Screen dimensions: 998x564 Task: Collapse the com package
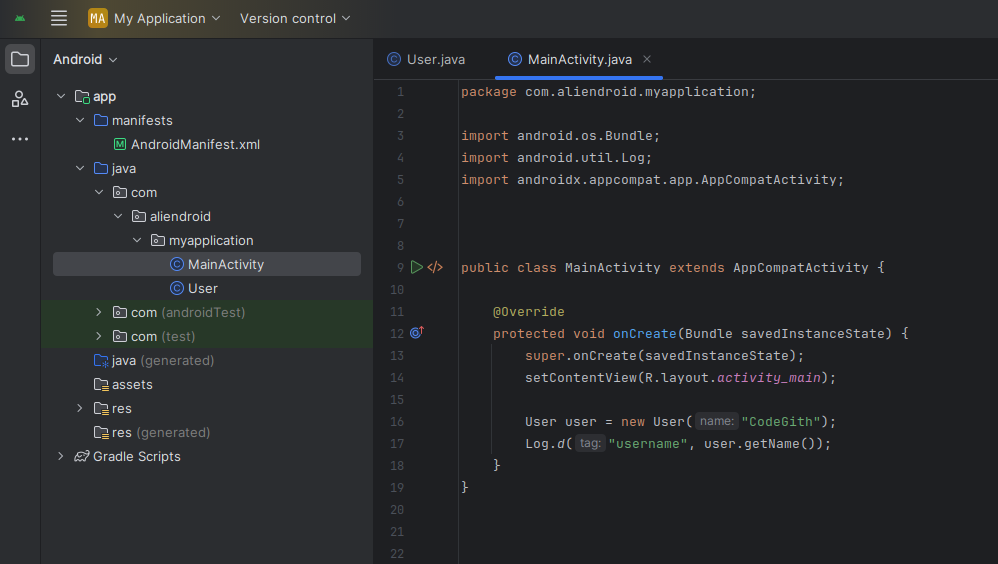click(99, 192)
